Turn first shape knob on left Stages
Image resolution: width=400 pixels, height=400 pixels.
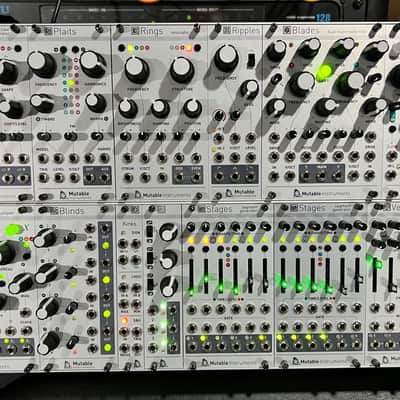(191, 227)
